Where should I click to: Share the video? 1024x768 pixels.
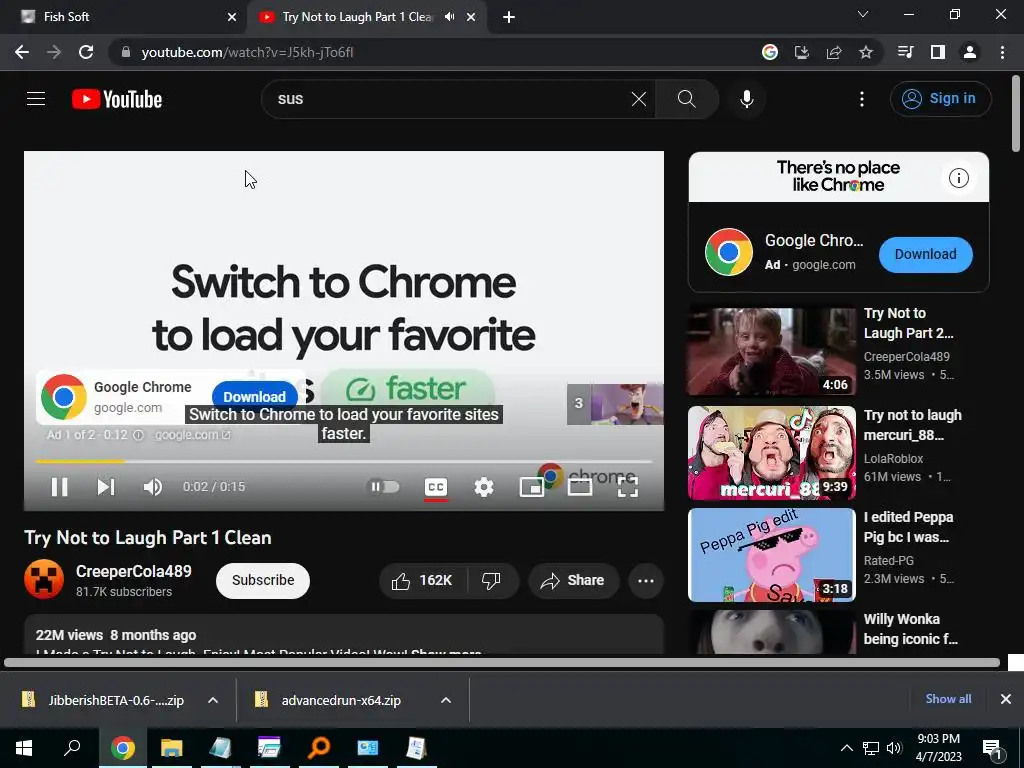573,581
